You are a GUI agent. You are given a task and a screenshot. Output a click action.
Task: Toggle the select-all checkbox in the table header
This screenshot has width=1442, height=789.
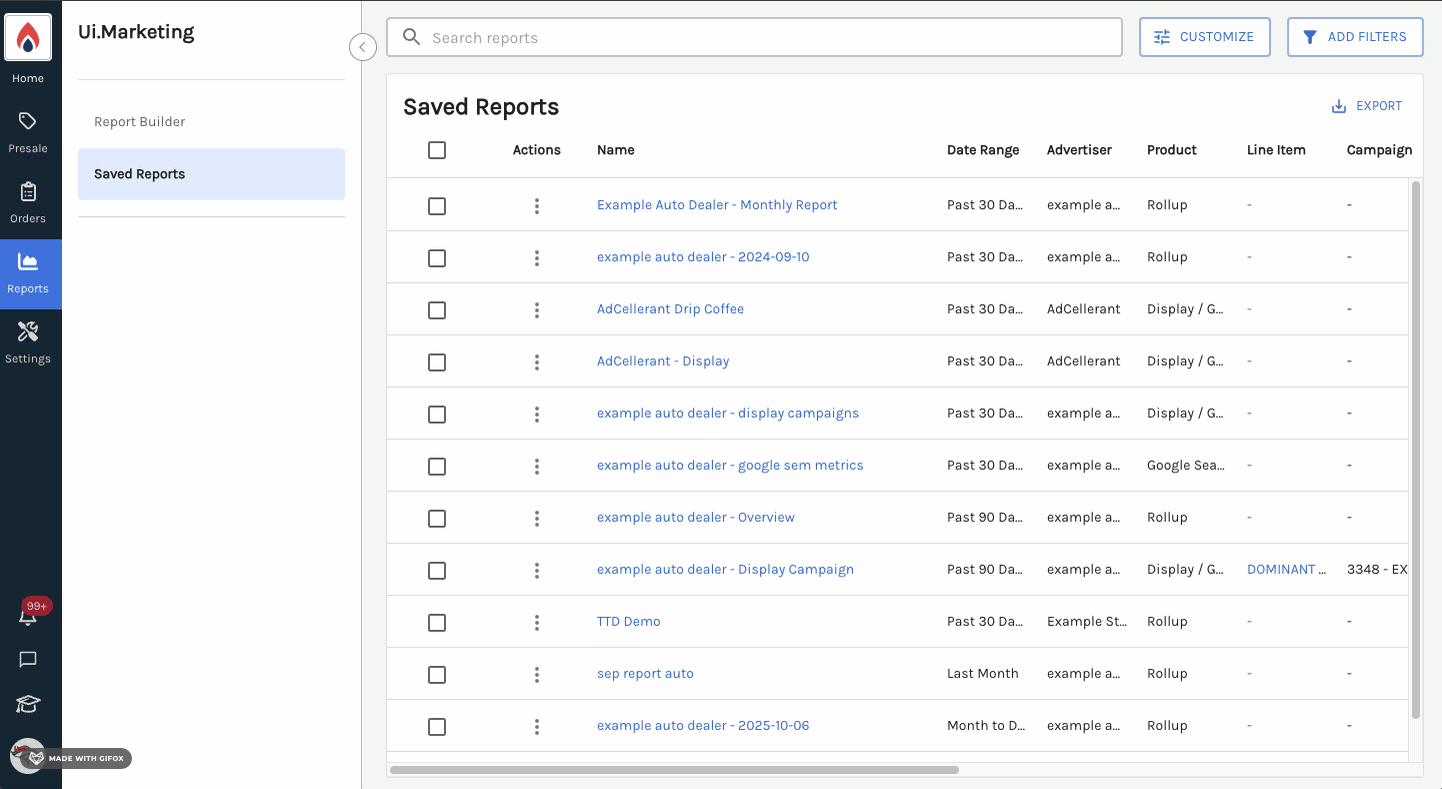(x=437, y=150)
